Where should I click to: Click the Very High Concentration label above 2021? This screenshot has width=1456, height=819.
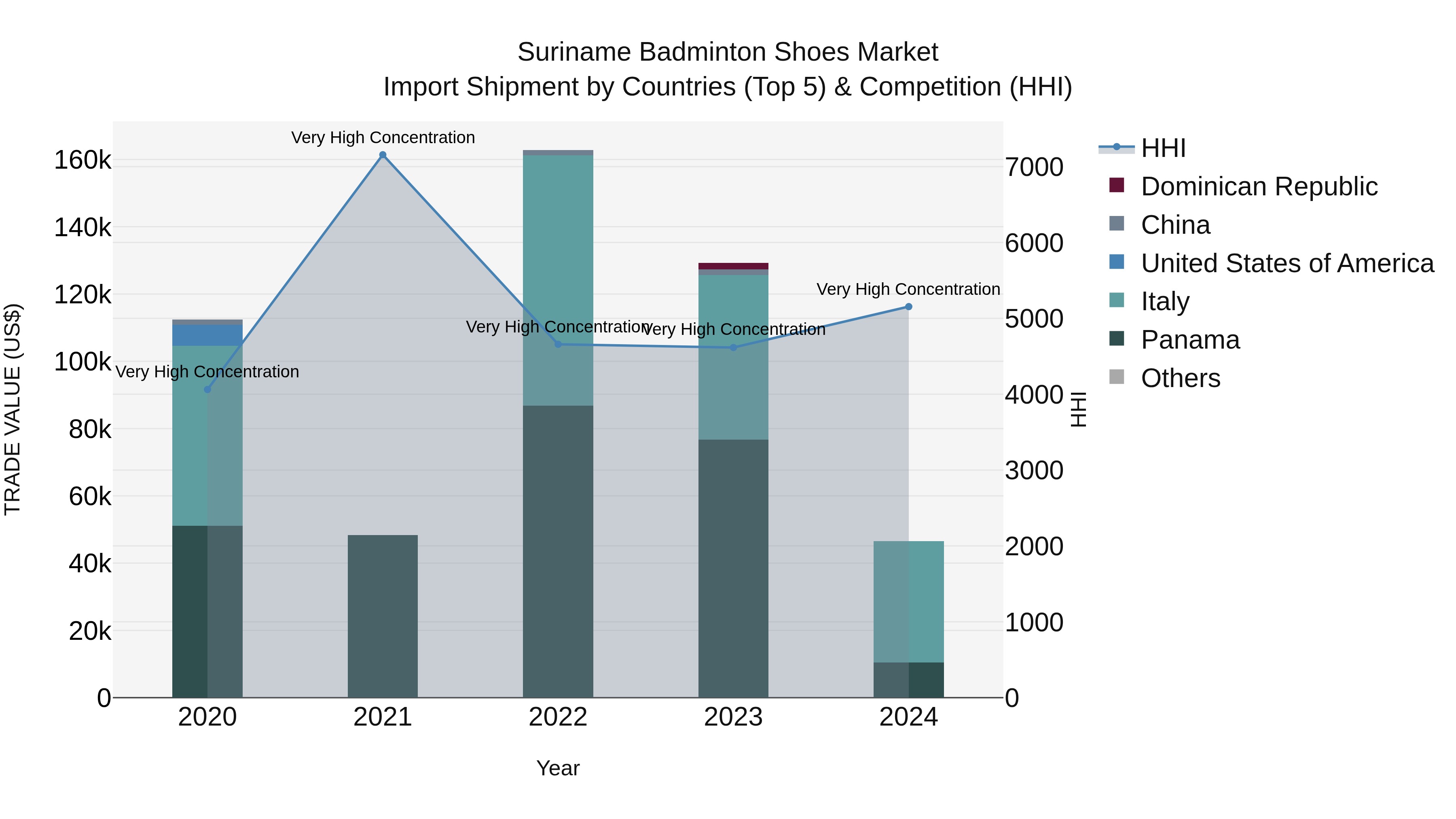coord(383,138)
